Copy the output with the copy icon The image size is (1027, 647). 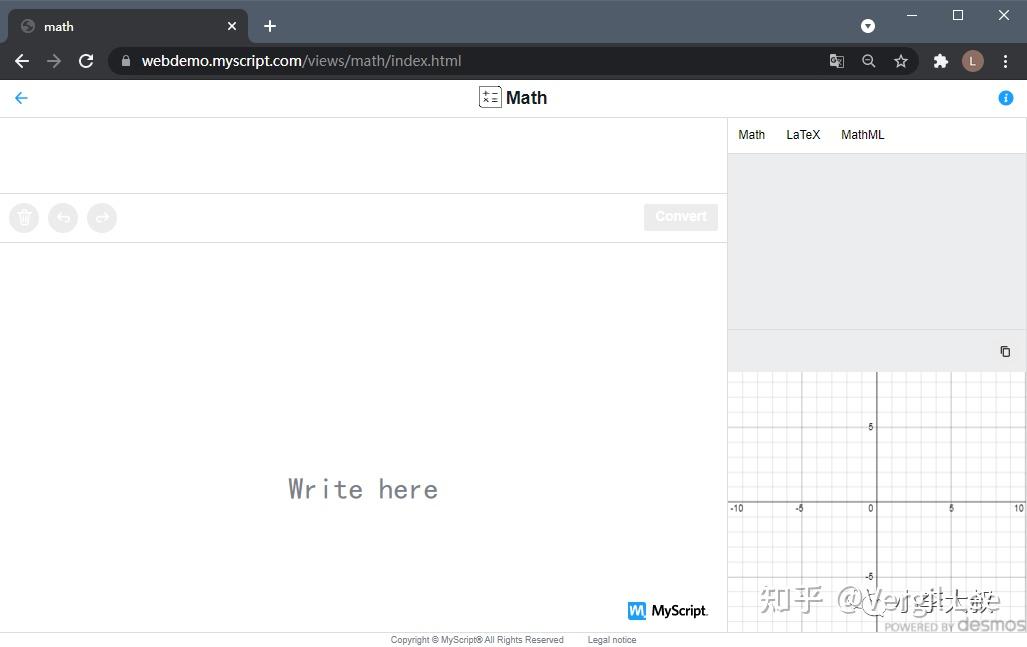(1004, 351)
